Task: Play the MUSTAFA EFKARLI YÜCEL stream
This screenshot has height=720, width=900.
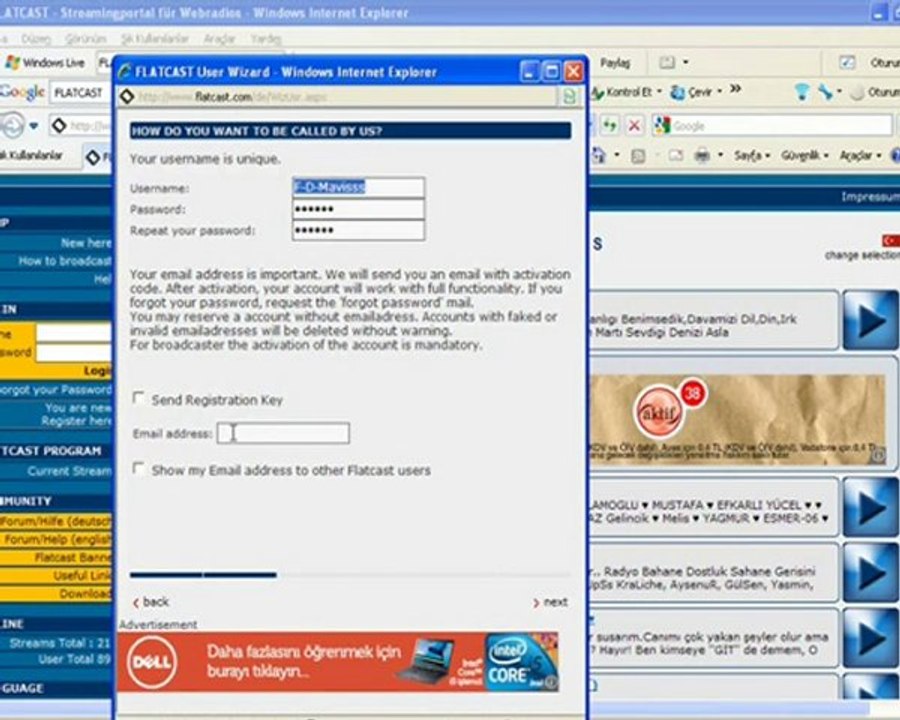Action: (x=870, y=508)
